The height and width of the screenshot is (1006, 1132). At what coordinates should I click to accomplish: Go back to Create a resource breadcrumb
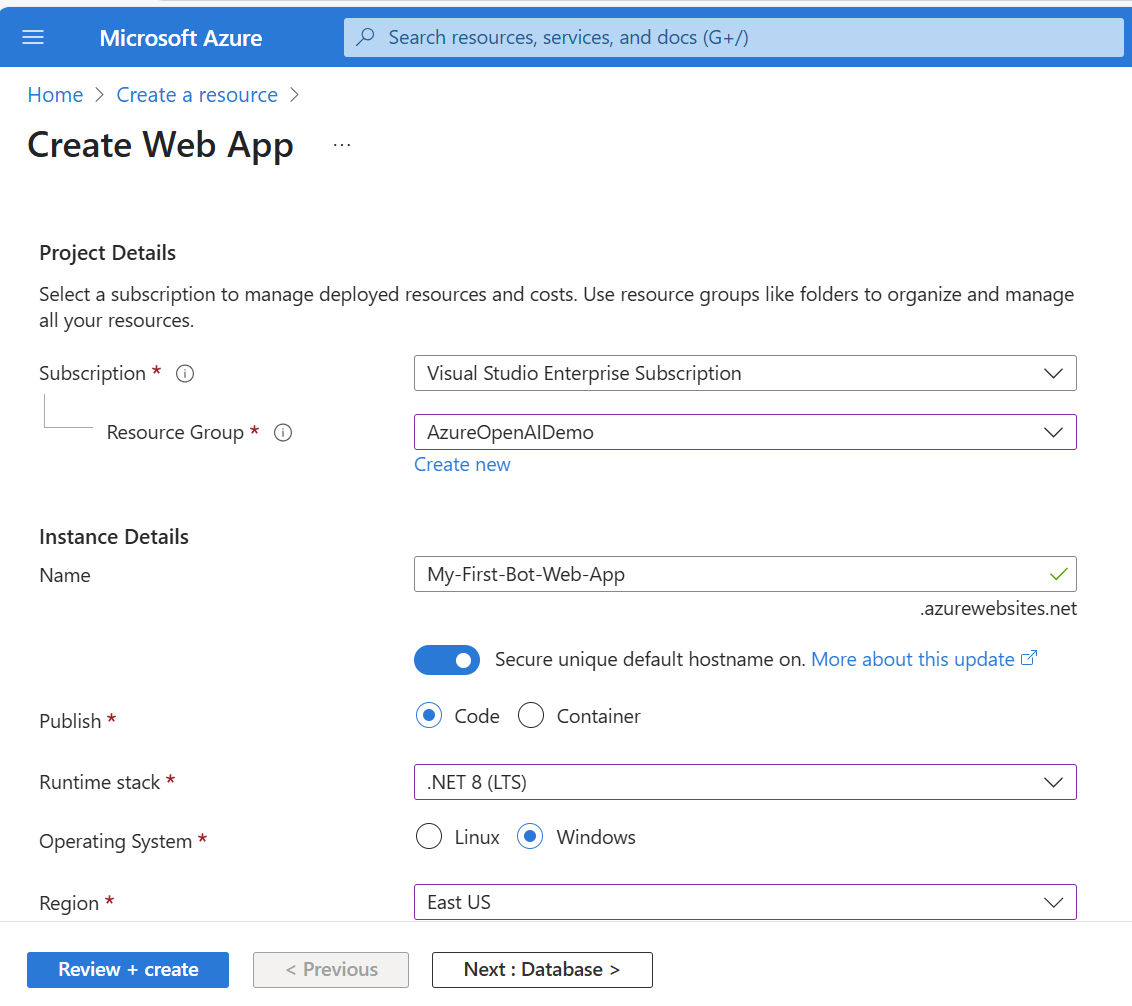197,94
